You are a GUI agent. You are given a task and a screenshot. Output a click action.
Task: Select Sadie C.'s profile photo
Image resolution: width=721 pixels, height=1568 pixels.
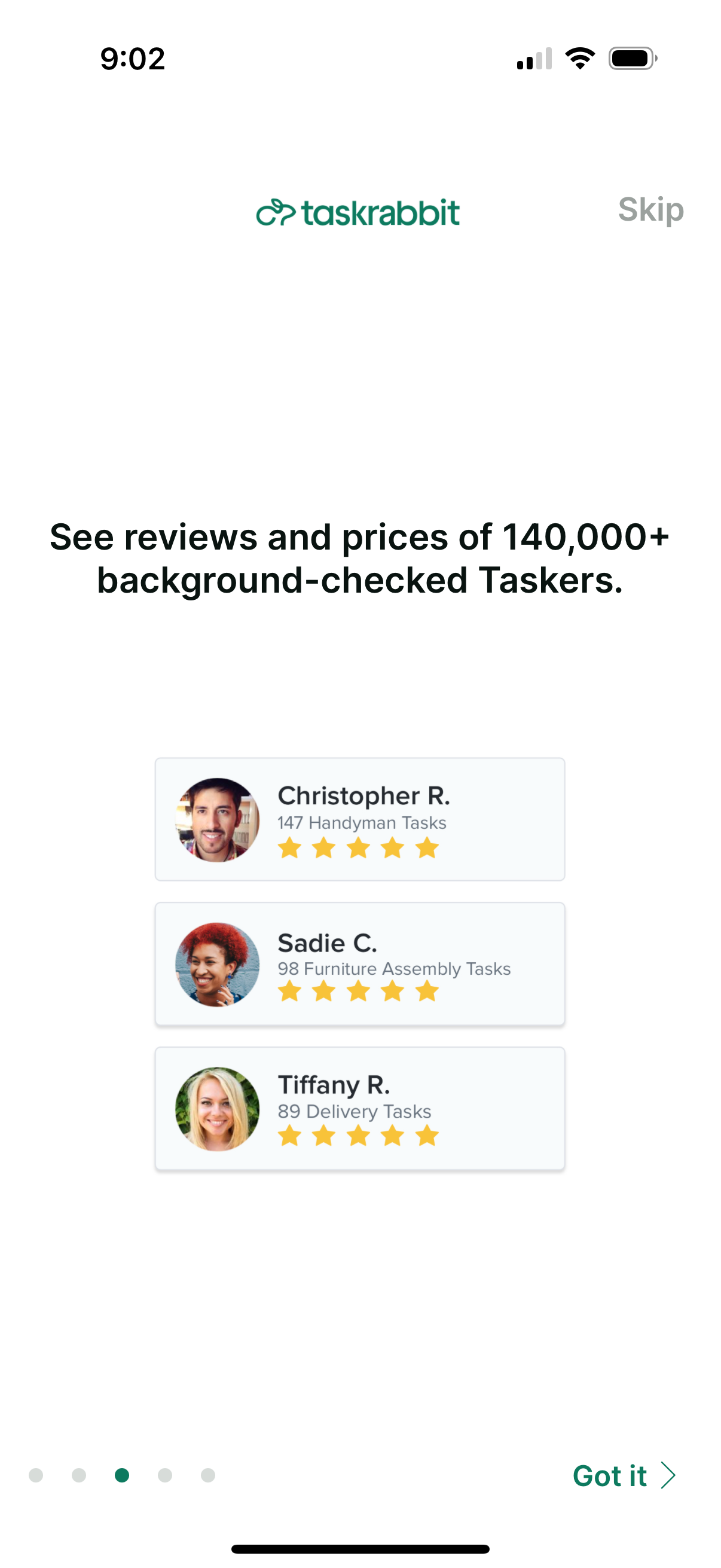tap(217, 963)
